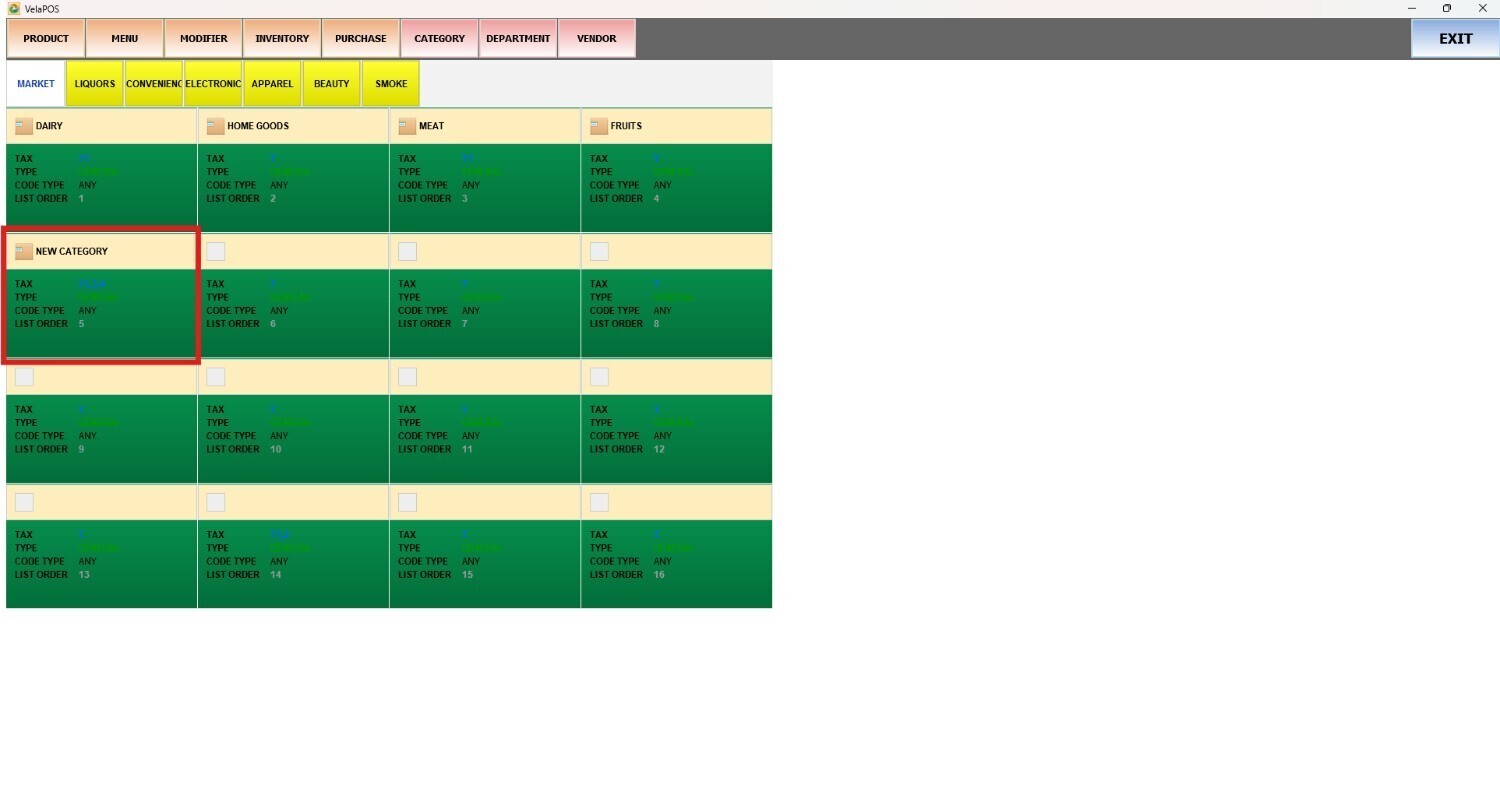Viewport: 1500px width, 785px height.
Task: Select the MEAT category folder icon
Action: (x=407, y=126)
